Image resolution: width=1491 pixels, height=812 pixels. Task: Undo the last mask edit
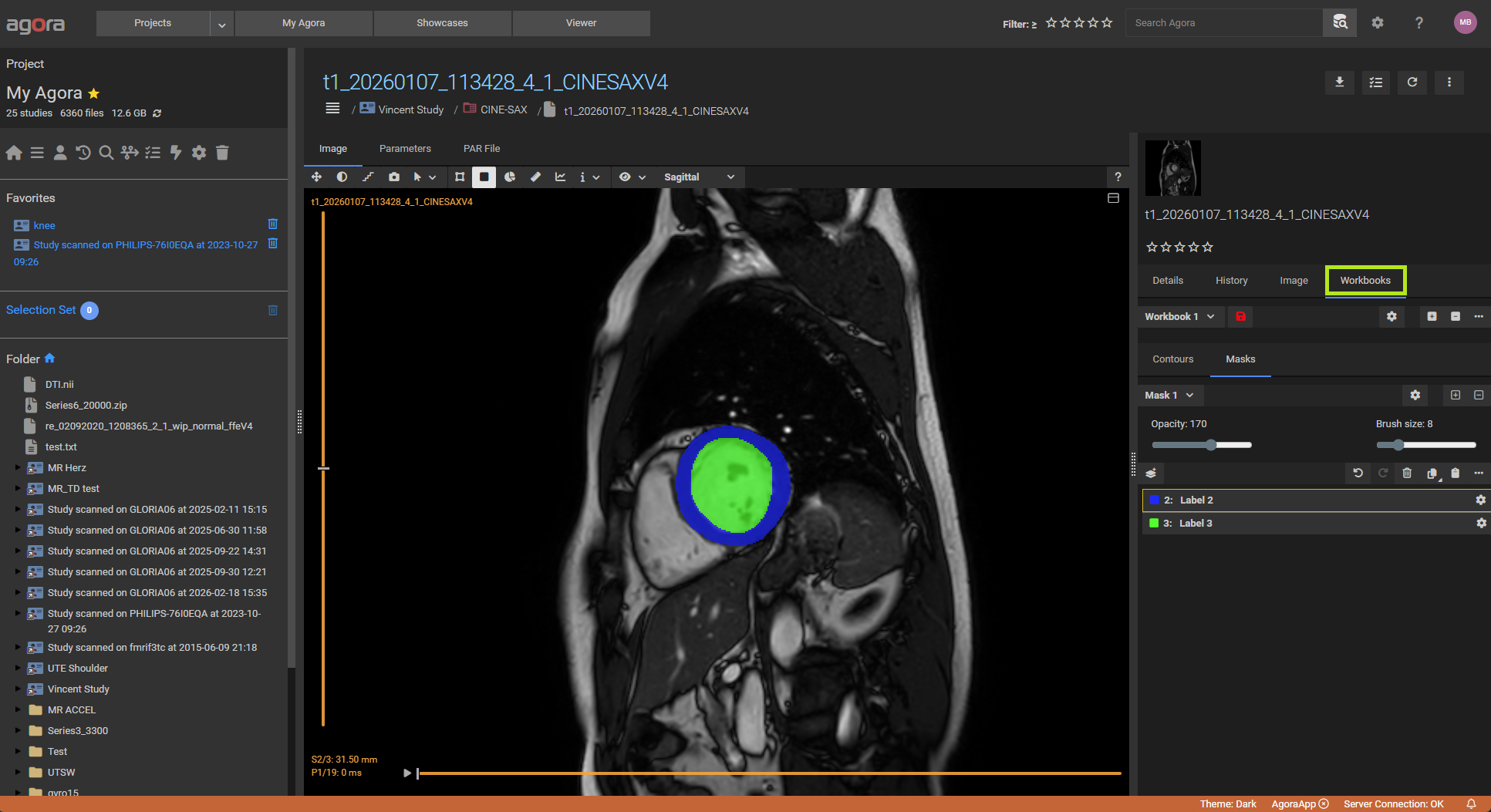[1358, 473]
